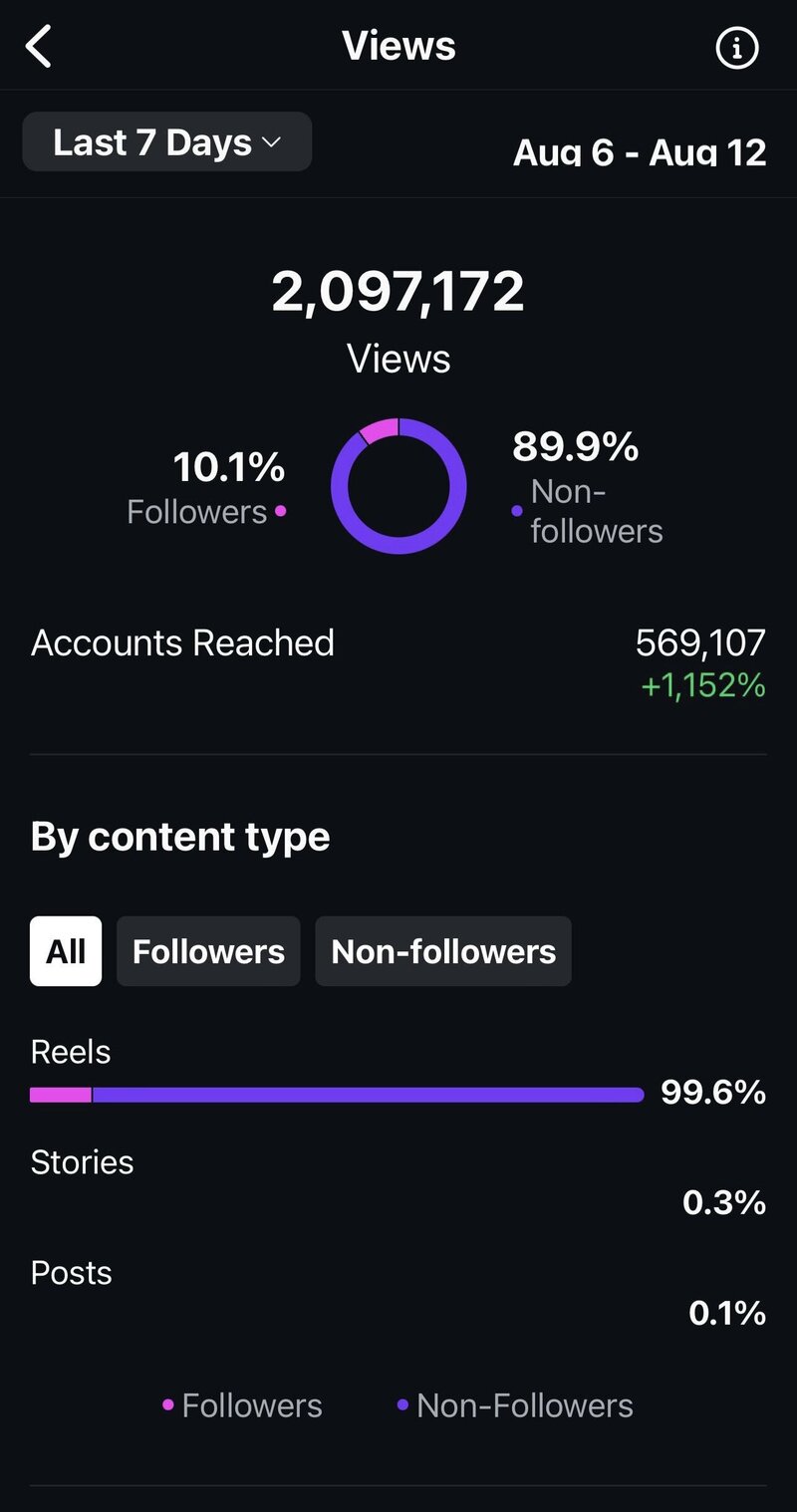
Task: Tap the Accounts Reached label
Action: pos(182,642)
